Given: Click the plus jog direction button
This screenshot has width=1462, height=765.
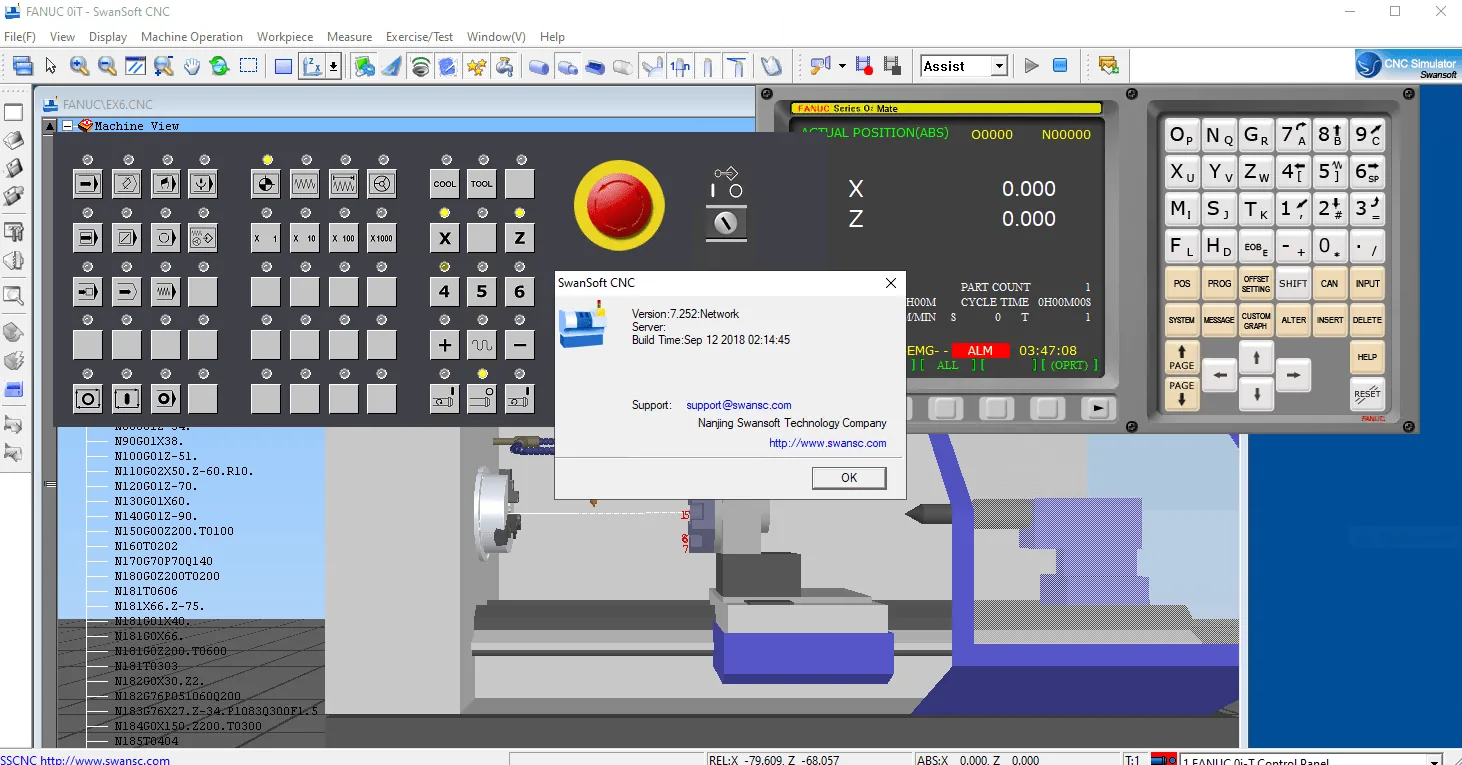Looking at the screenshot, I should [445, 346].
